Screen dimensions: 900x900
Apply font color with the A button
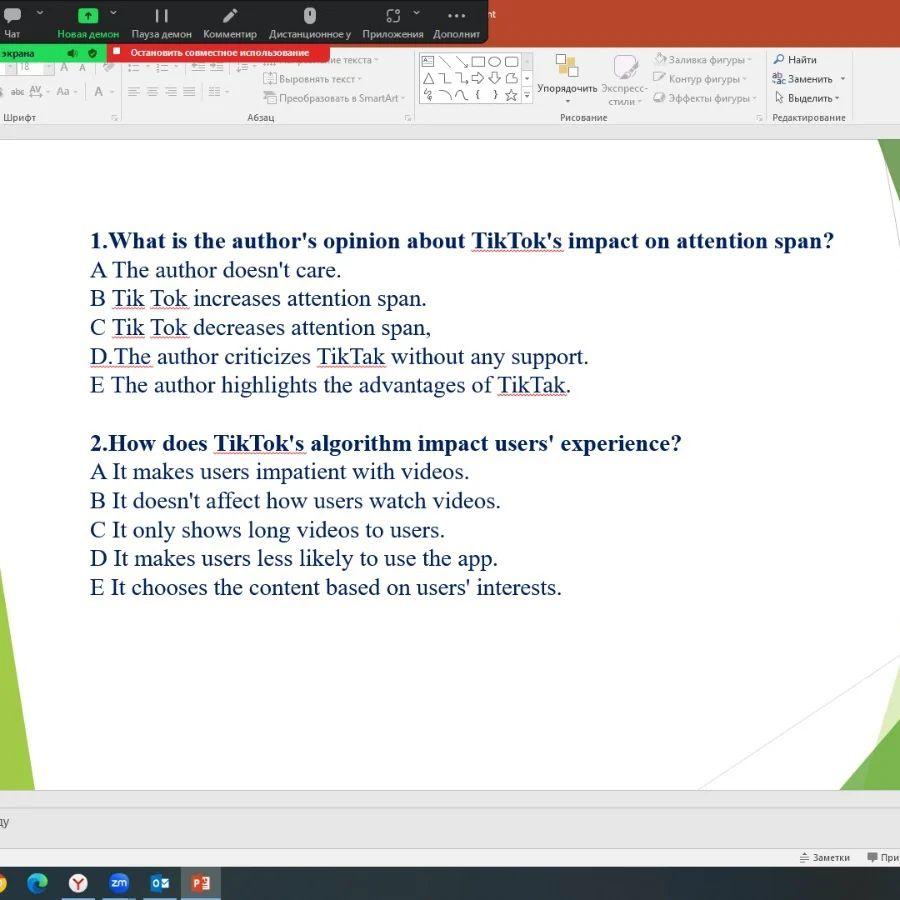pos(99,91)
